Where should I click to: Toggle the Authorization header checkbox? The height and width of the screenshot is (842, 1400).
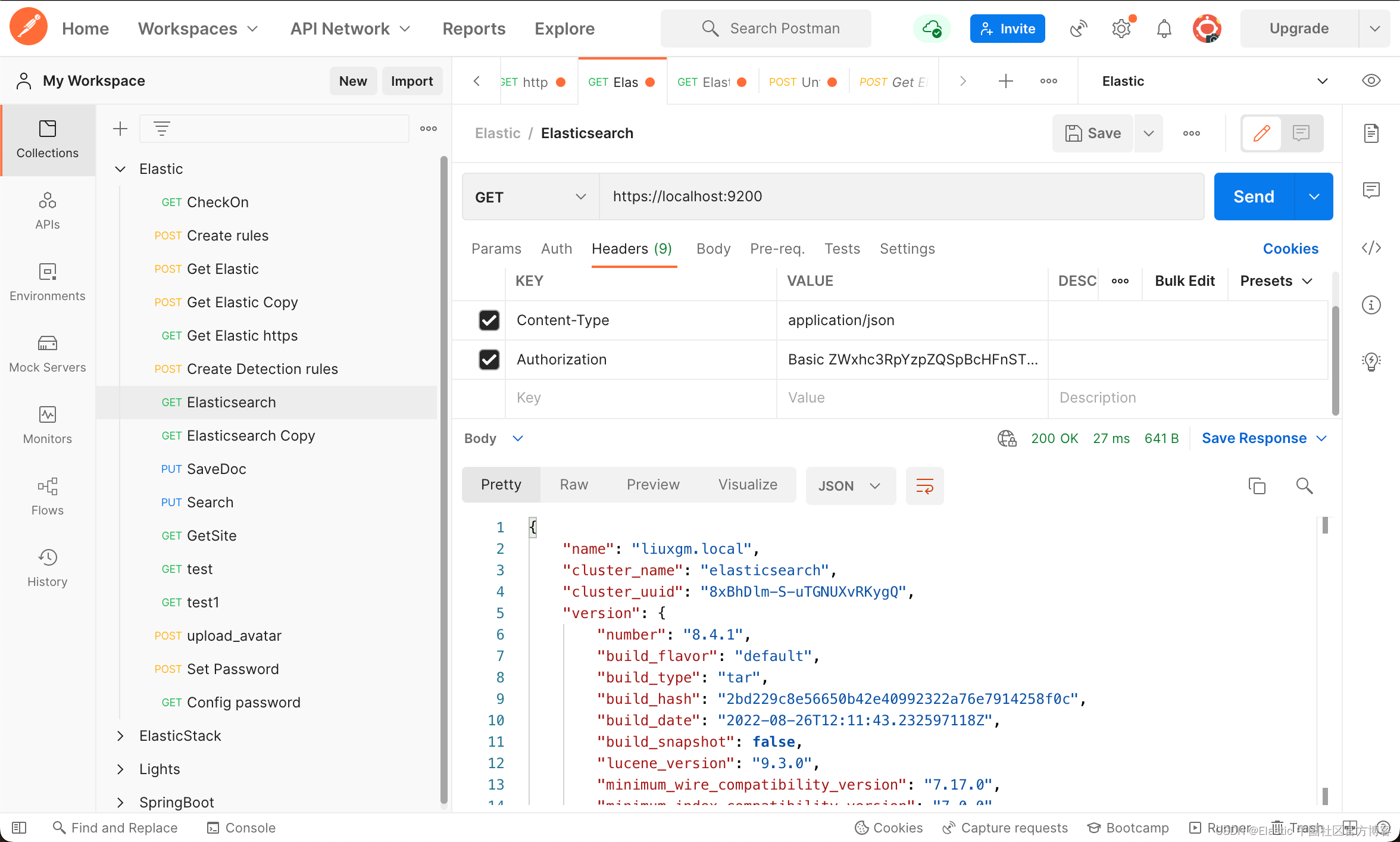point(489,358)
